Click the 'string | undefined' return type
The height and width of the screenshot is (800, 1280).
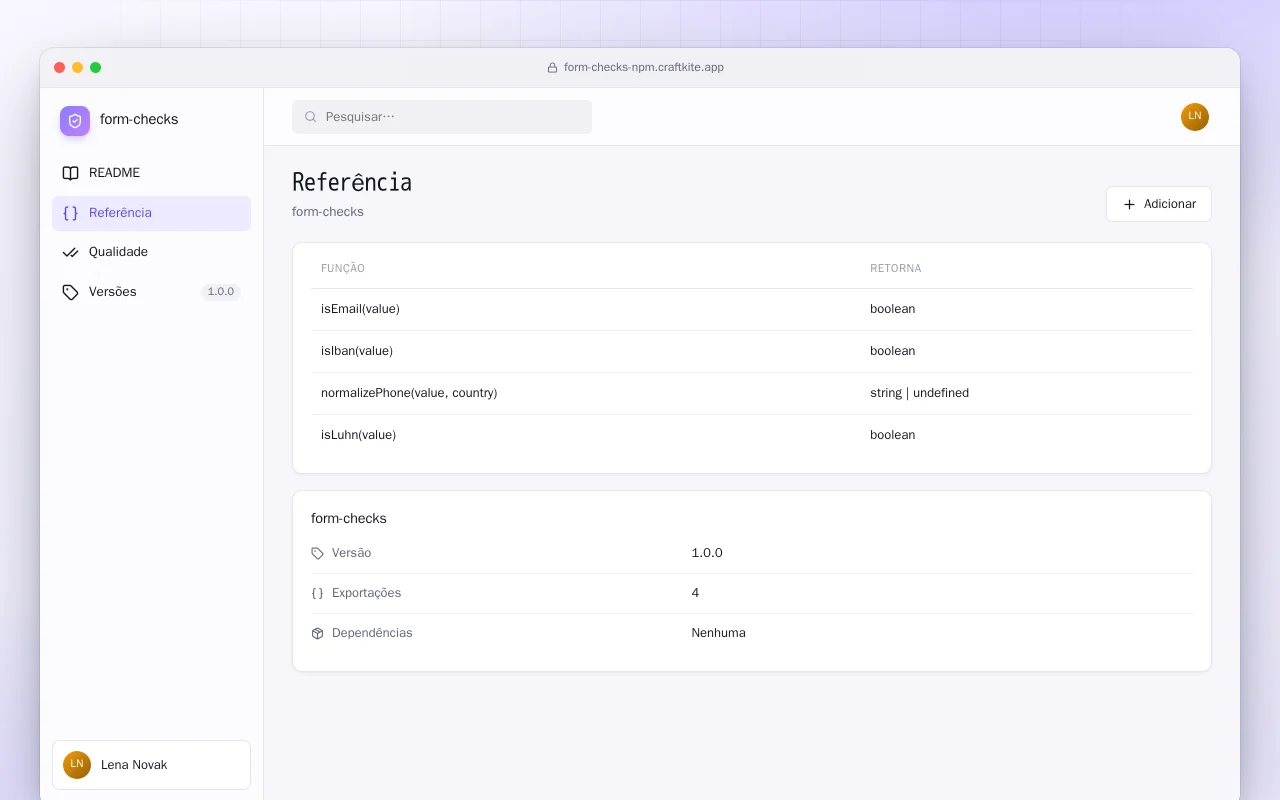(919, 393)
